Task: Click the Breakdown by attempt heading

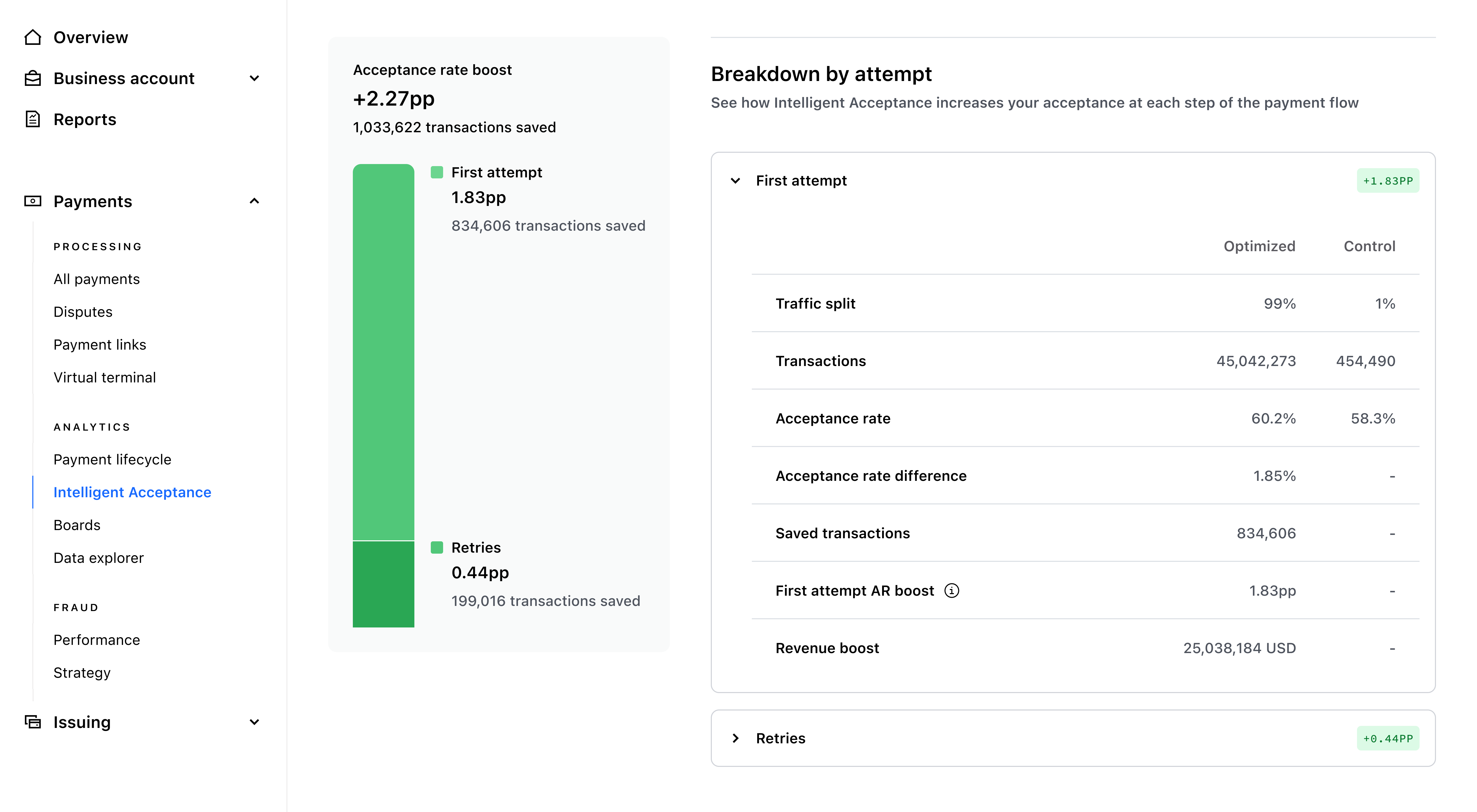Action: pyautogui.click(x=821, y=75)
